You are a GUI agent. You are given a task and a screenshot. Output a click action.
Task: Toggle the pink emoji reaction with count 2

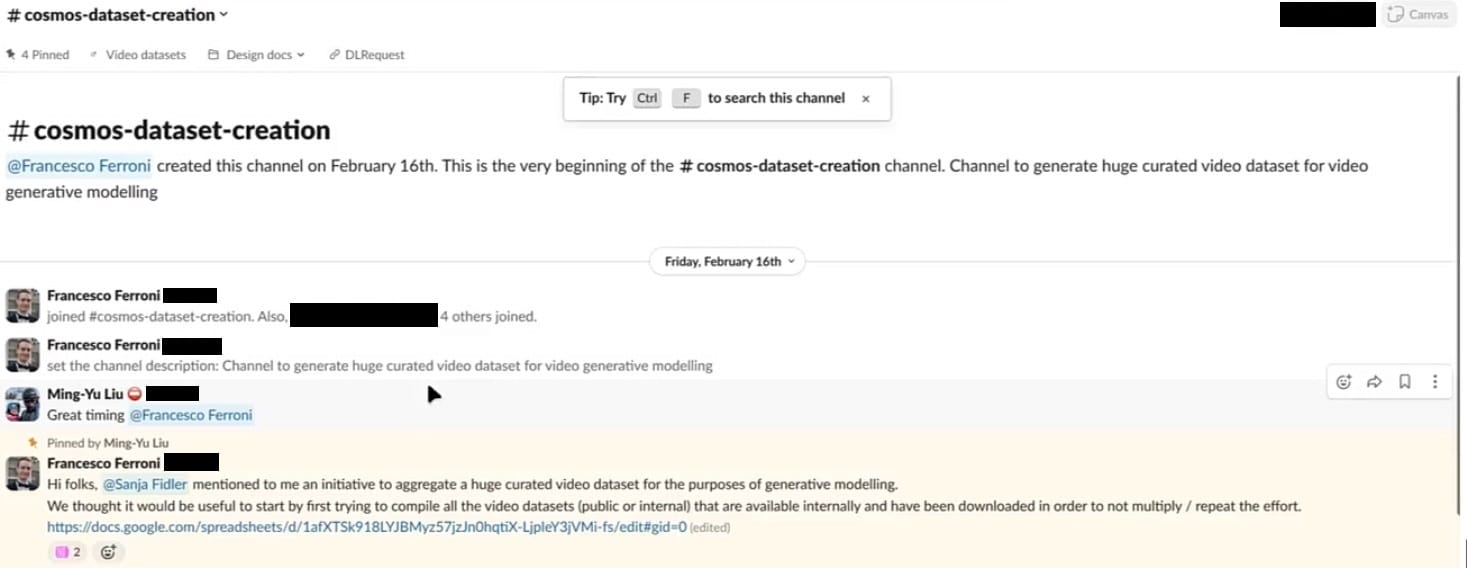68,552
